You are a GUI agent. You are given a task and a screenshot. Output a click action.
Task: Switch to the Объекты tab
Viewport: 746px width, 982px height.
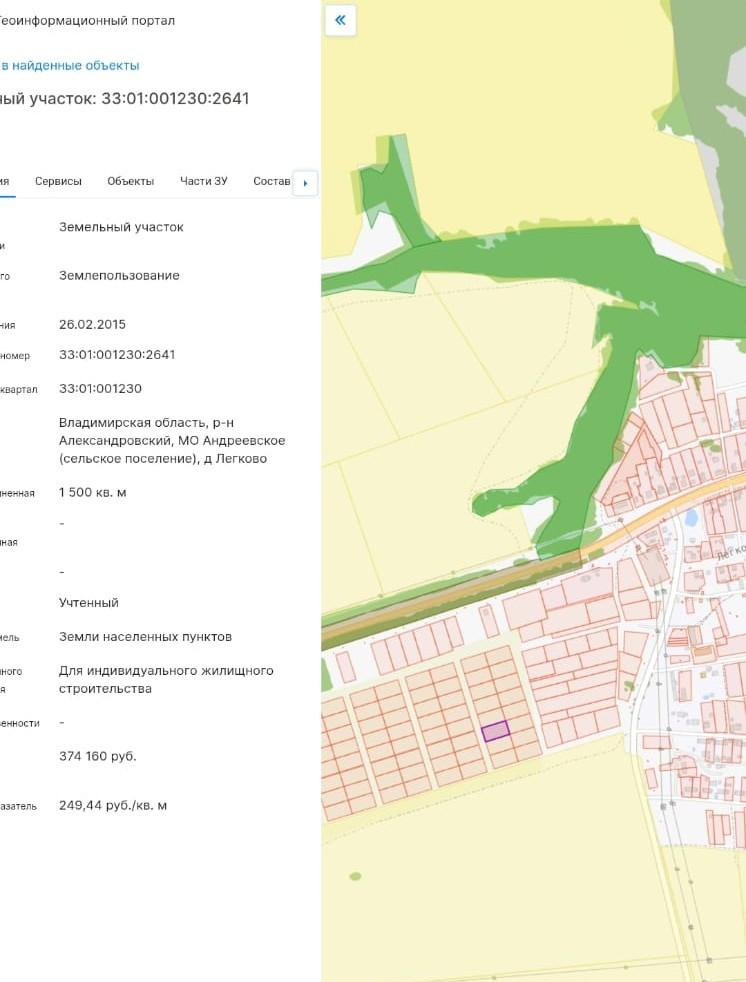point(131,181)
